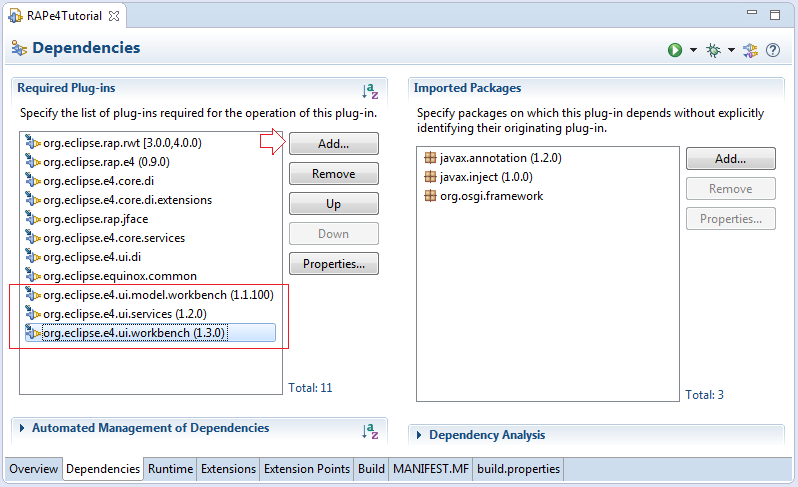Image resolution: width=798 pixels, height=487 pixels.
Task: Click Remove in Required Plug-ins
Action: tap(334, 174)
